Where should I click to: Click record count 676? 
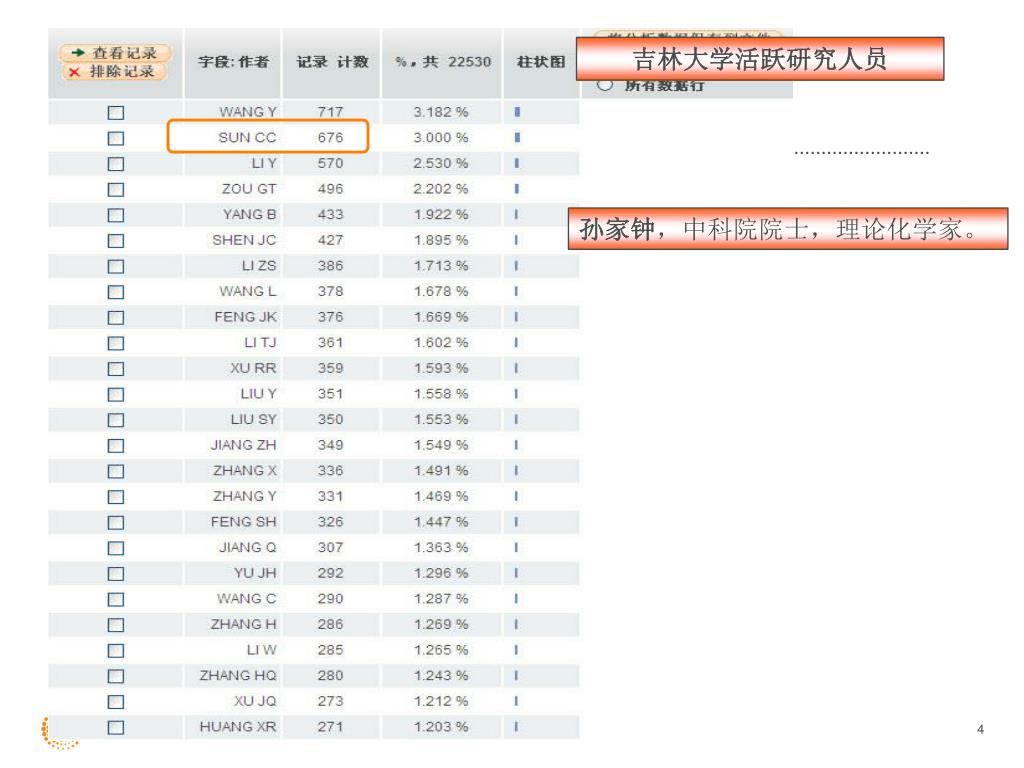[x=330, y=138]
